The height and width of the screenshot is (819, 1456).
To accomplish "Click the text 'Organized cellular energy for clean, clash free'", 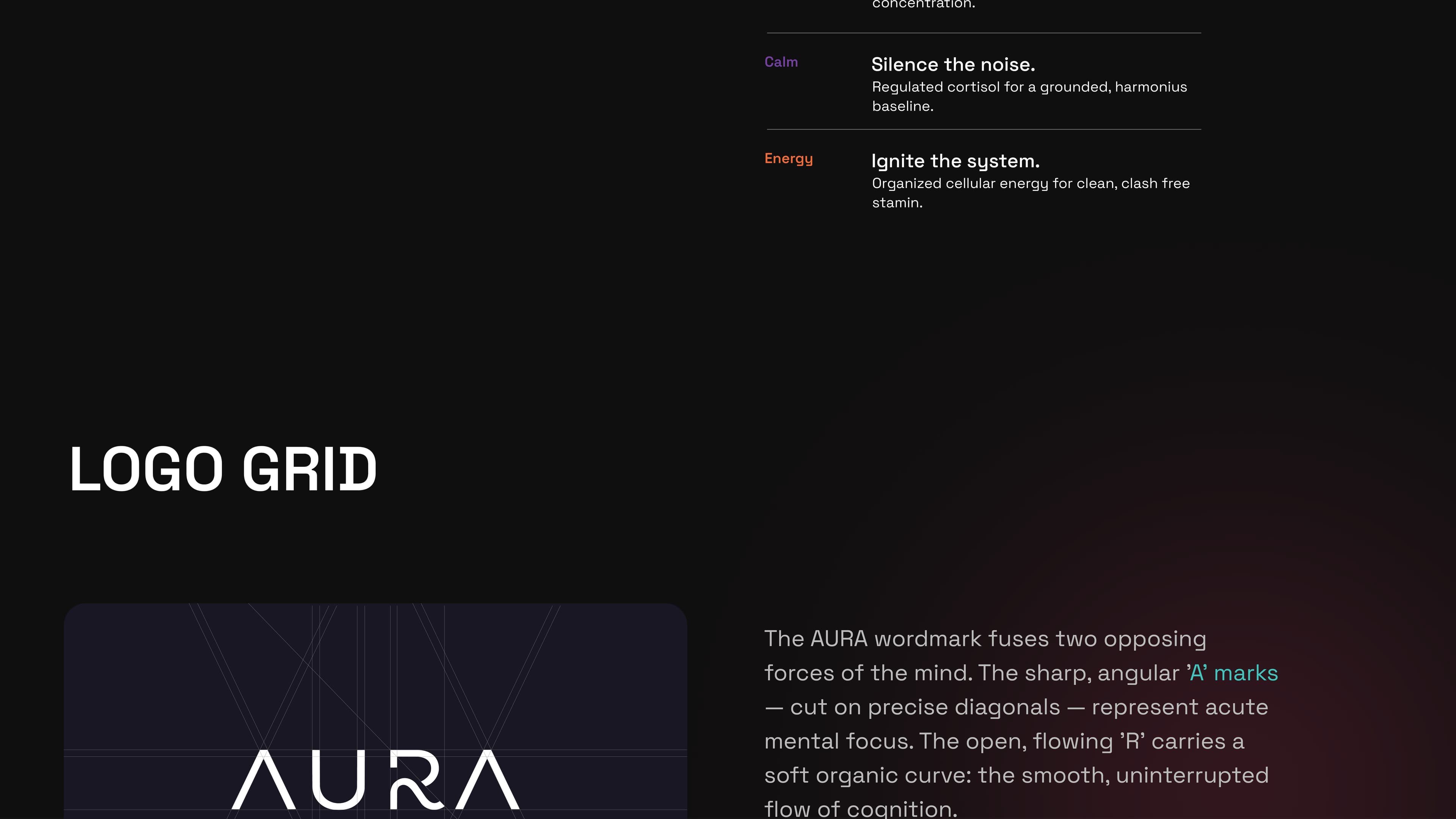I will pyautogui.click(x=1031, y=184).
